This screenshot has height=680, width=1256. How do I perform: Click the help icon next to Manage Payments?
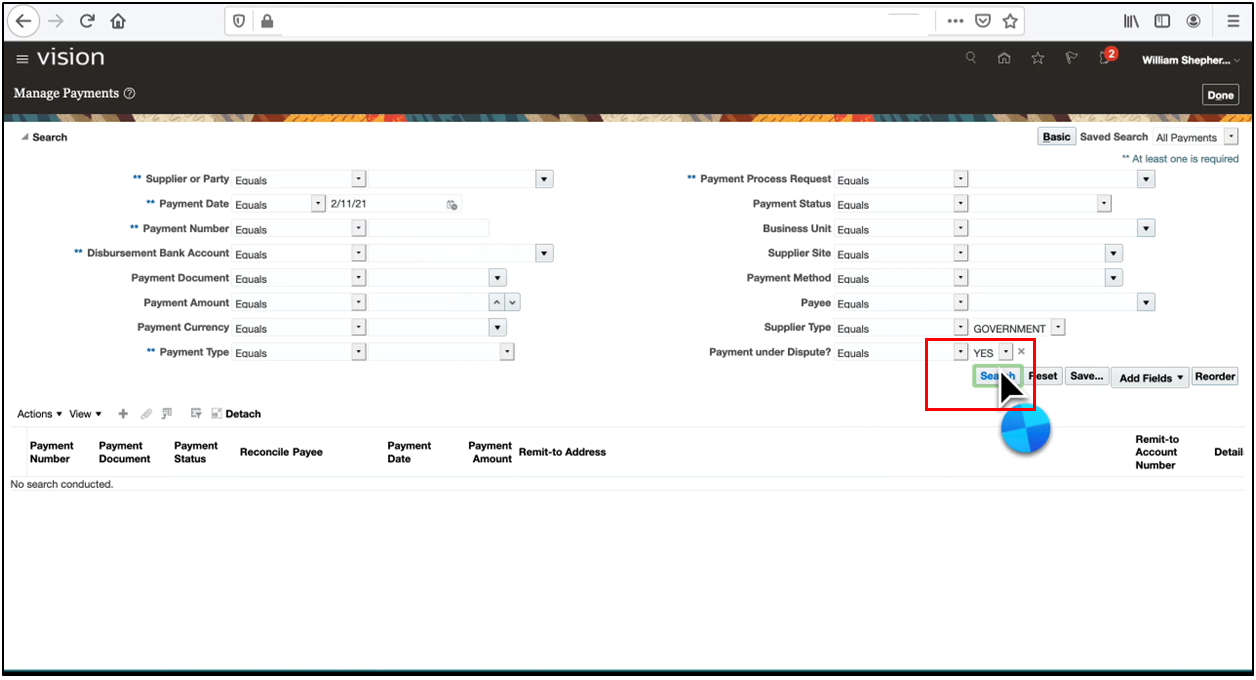coord(130,93)
